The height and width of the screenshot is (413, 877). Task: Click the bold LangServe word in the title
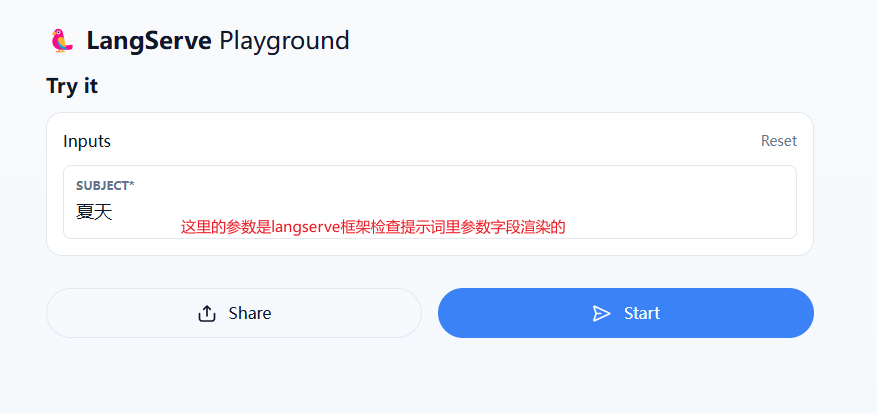149,41
